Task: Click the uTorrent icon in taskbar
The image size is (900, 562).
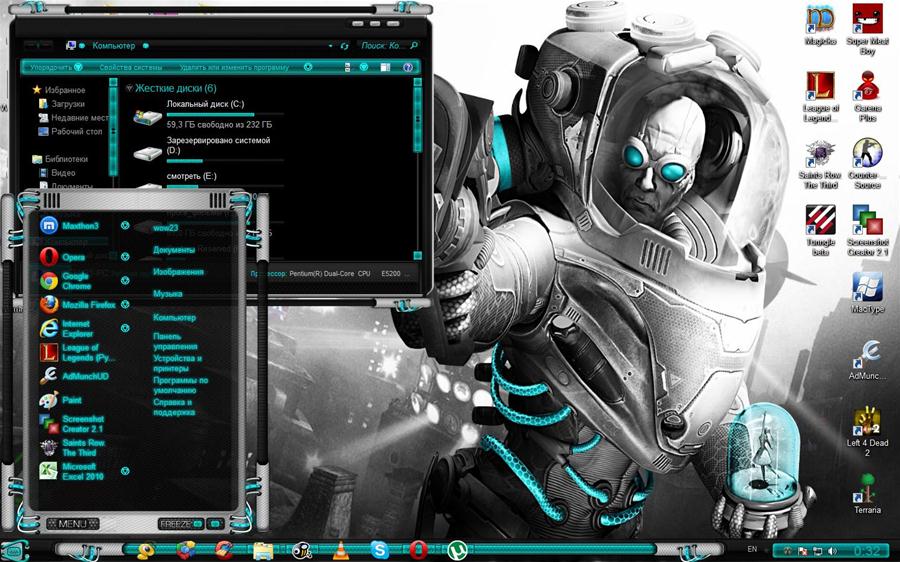Action: 456,550
